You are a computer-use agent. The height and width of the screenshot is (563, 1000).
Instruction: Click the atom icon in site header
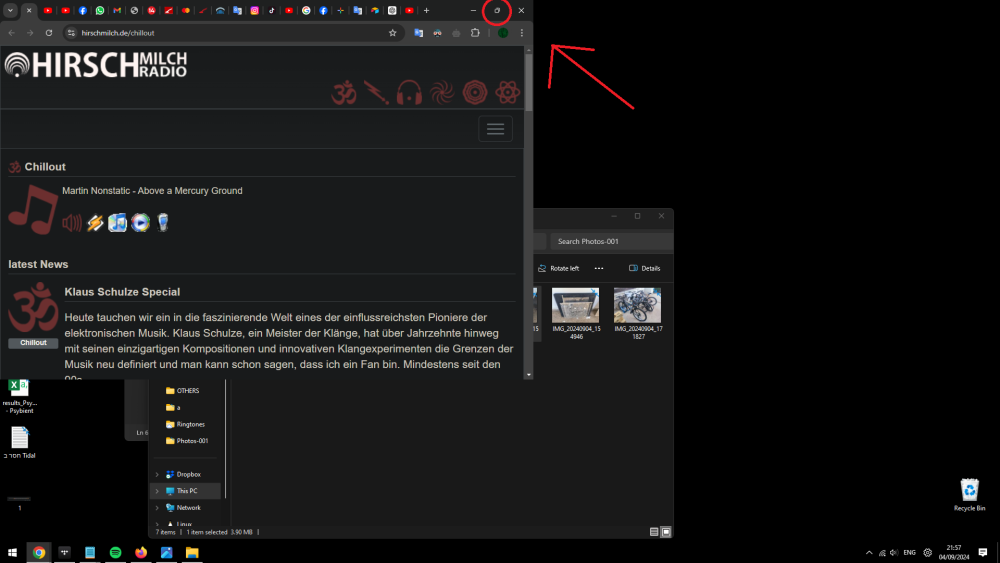[507, 93]
